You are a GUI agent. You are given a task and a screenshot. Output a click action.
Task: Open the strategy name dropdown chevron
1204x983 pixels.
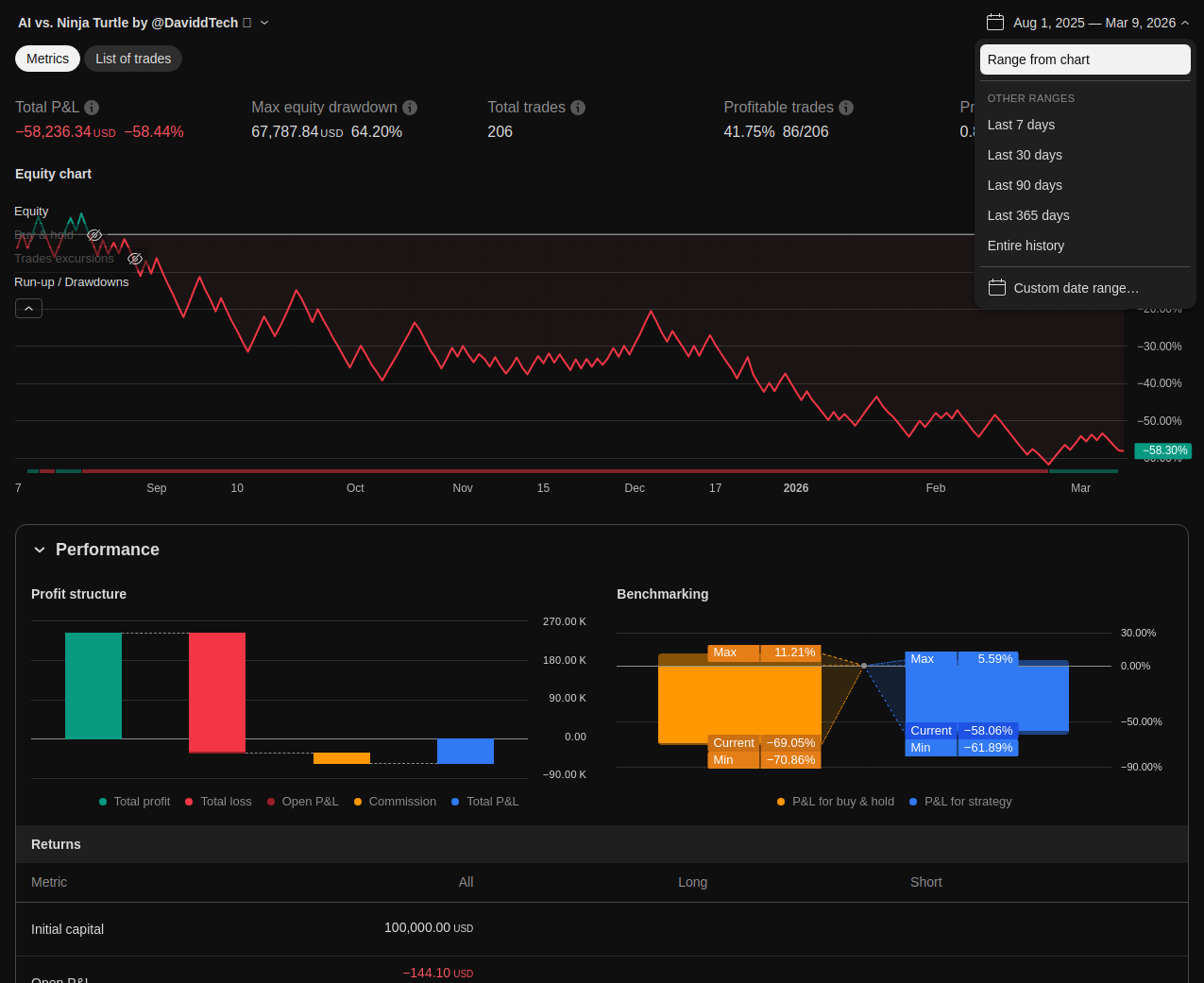pos(264,23)
